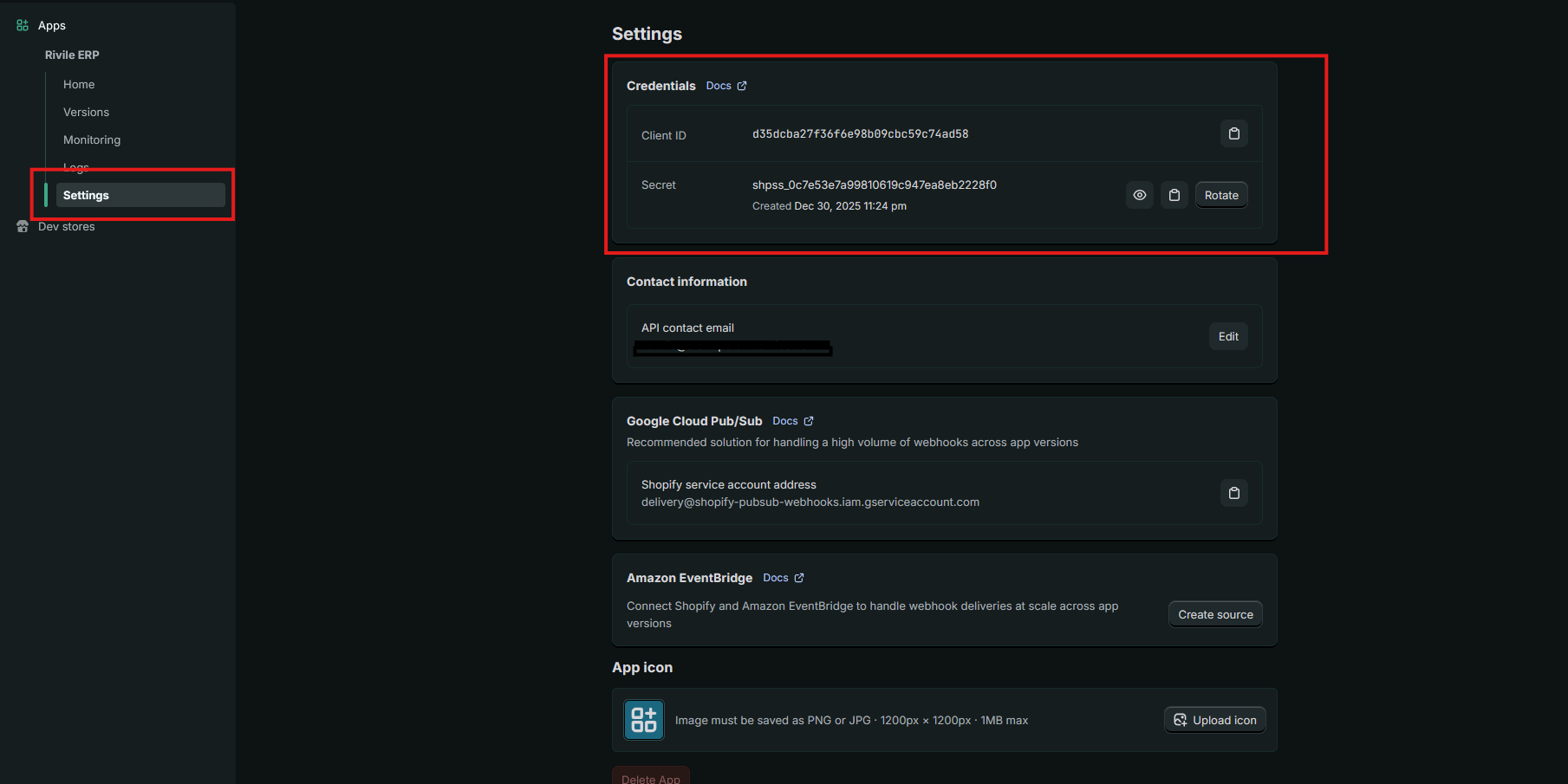The image size is (1568, 784).
Task: Click the delivery@shopify-pubsub-webhooks service account email
Action: pos(810,502)
